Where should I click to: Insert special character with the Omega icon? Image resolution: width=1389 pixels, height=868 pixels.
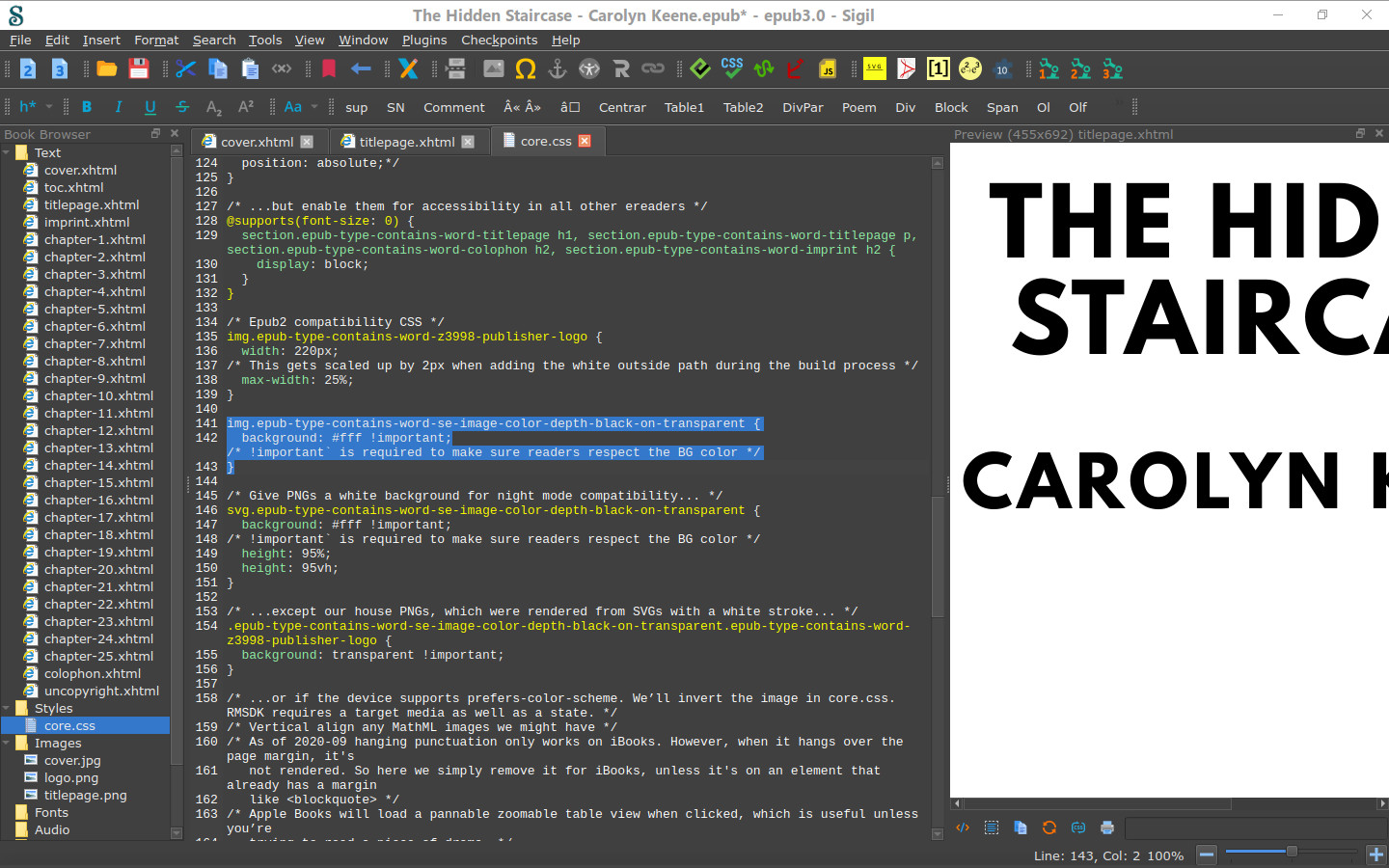tap(526, 69)
